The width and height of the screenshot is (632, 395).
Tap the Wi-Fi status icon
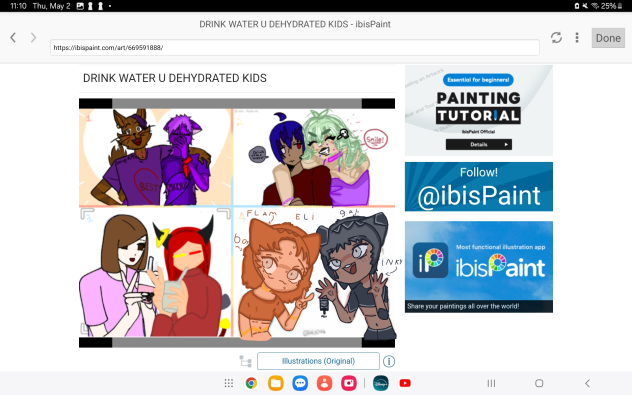[x=595, y=6]
